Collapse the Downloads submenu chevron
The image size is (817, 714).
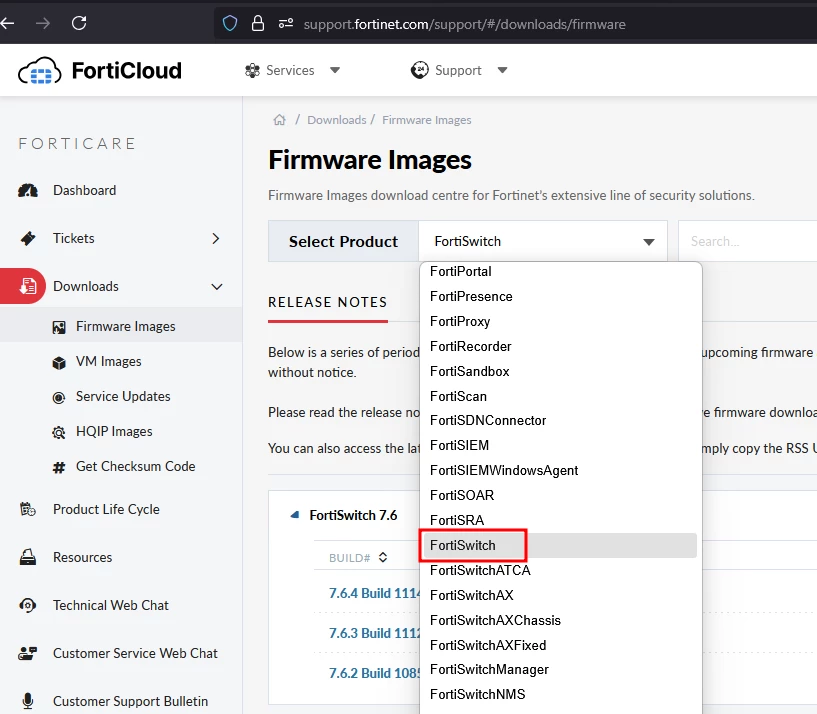217,287
